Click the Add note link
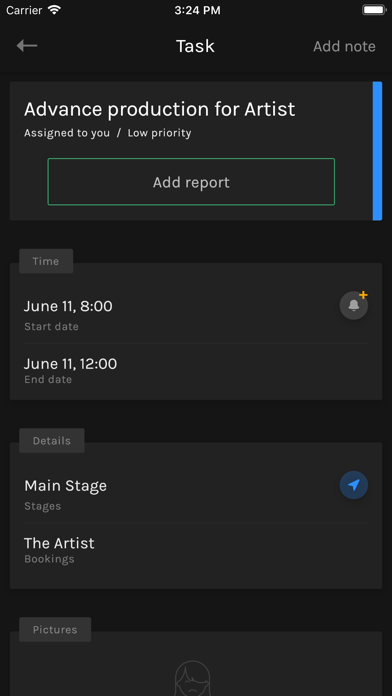 pos(344,46)
